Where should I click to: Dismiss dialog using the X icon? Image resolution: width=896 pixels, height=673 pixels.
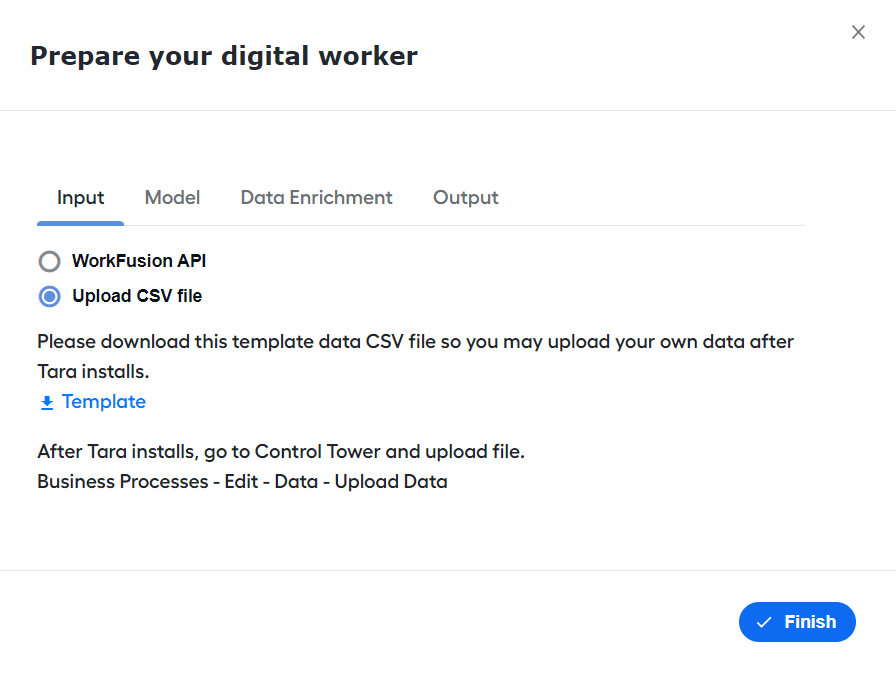click(858, 32)
